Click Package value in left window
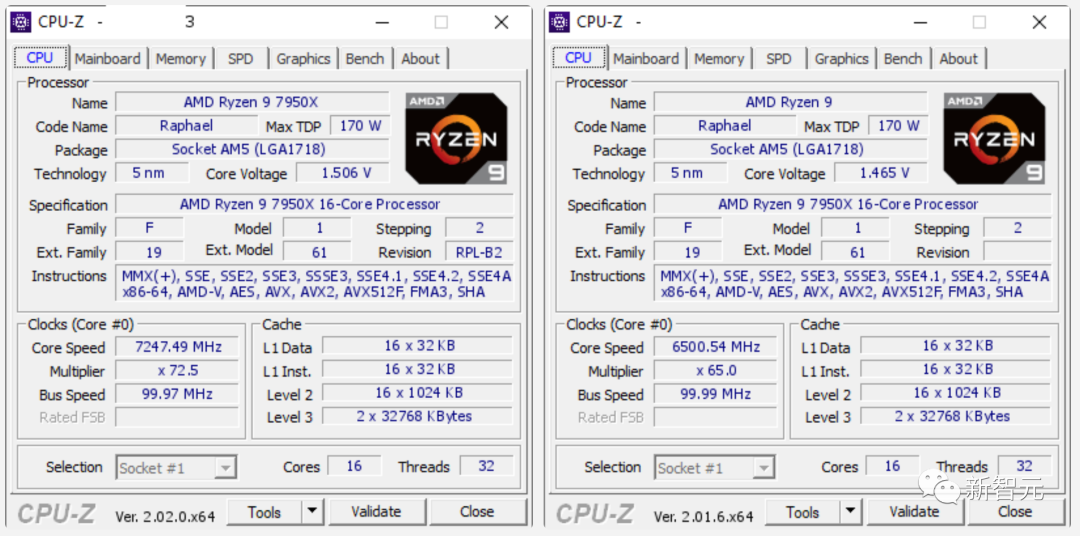This screenshot has width=1080, height=536. [251, 150]
